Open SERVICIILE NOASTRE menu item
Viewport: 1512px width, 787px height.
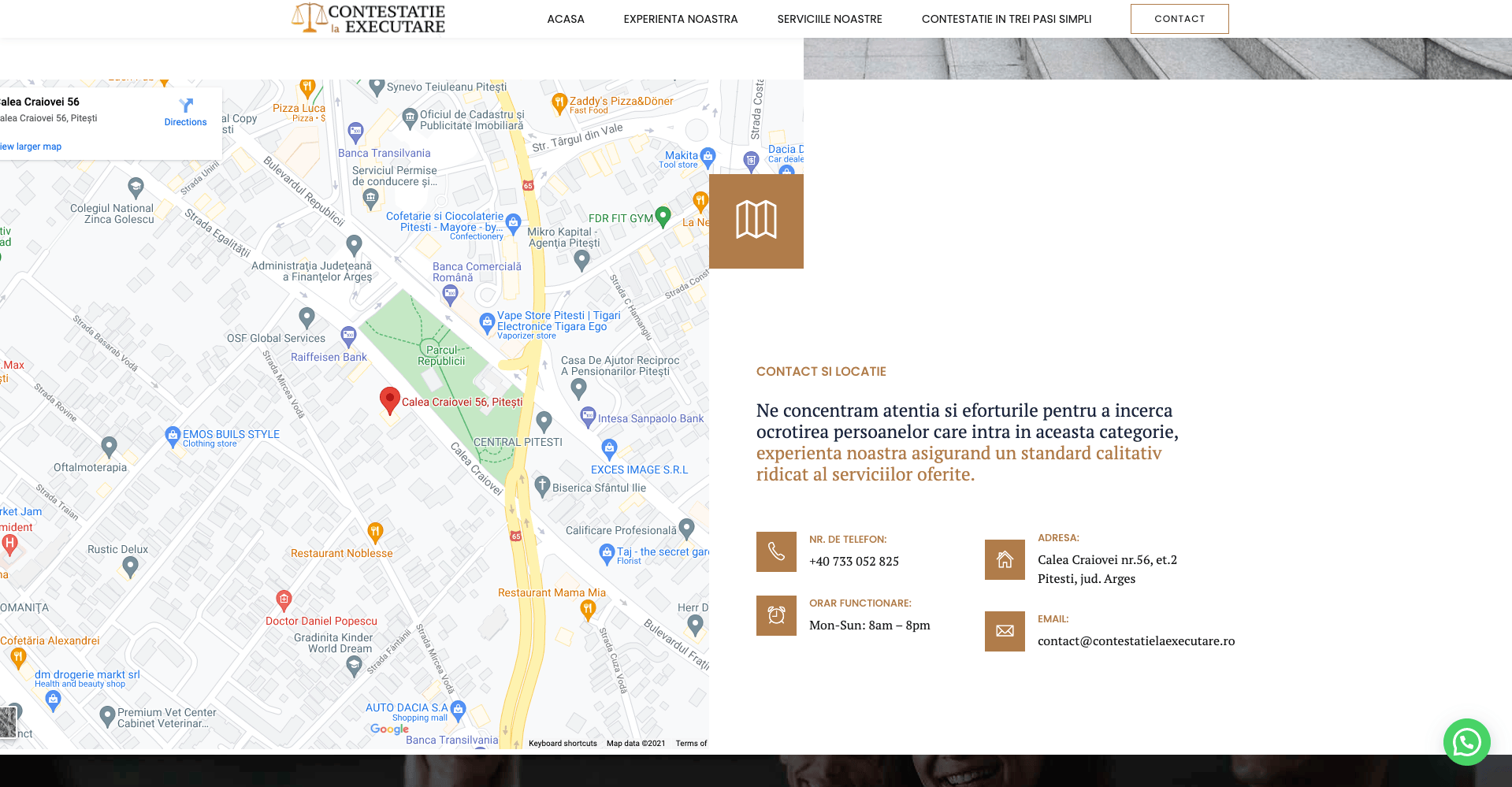pyautogui.click(x=830, y=19)
